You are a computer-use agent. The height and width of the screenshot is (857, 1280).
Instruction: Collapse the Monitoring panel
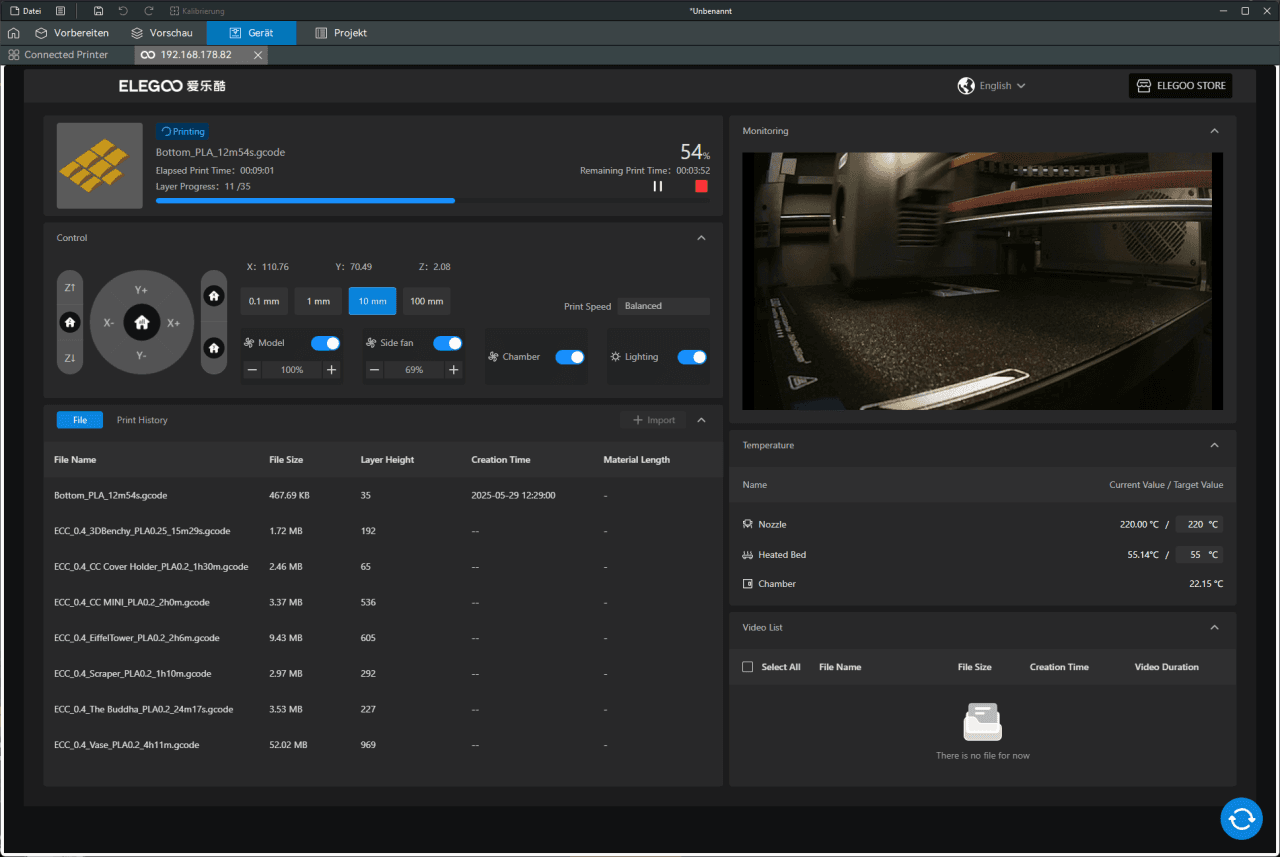click(1214, 131)
